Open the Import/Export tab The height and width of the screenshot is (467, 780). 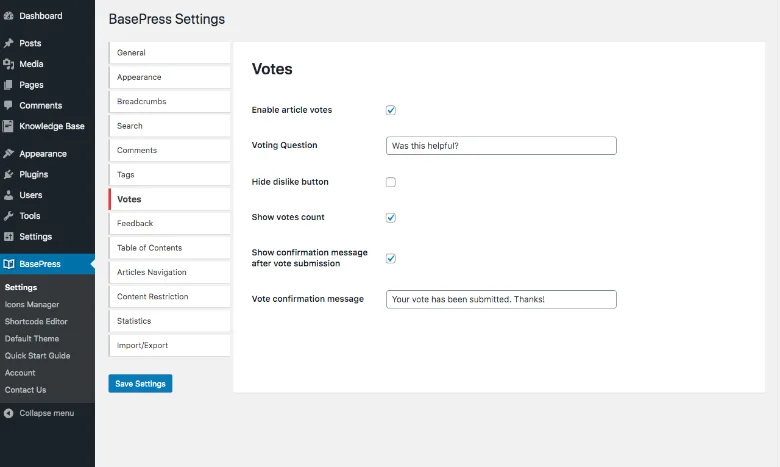(170, 345)
